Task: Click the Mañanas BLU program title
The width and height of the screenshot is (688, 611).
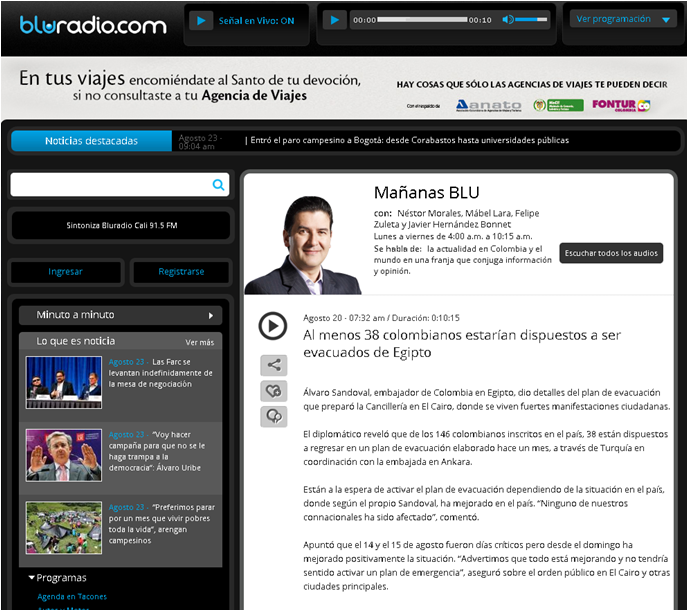Action: click(426, 193)
